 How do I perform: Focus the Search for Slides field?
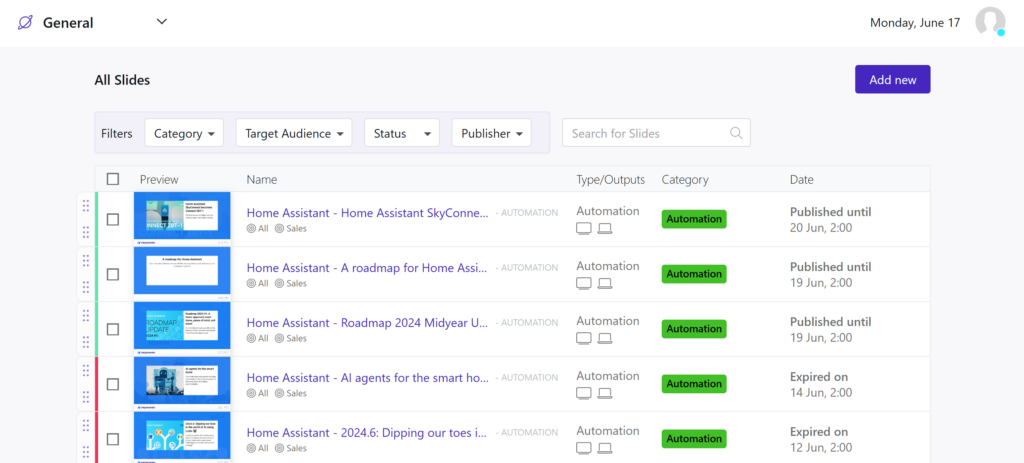click(656, 133)
